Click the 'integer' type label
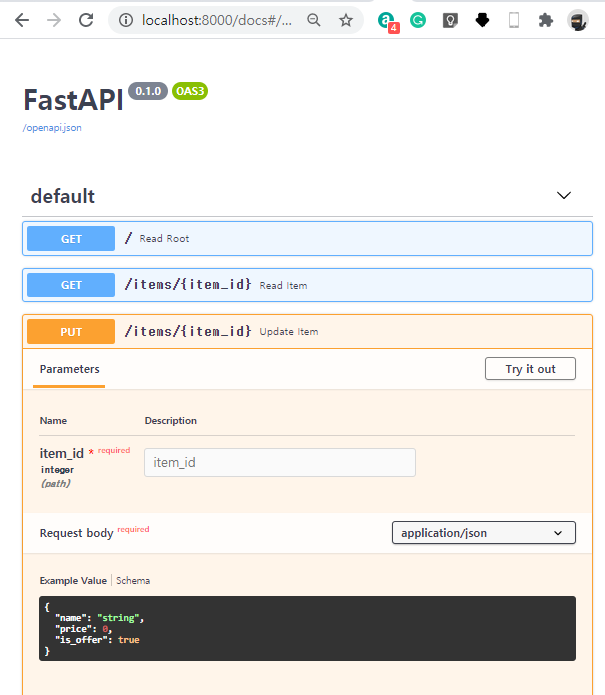 (x=57, y=470)
